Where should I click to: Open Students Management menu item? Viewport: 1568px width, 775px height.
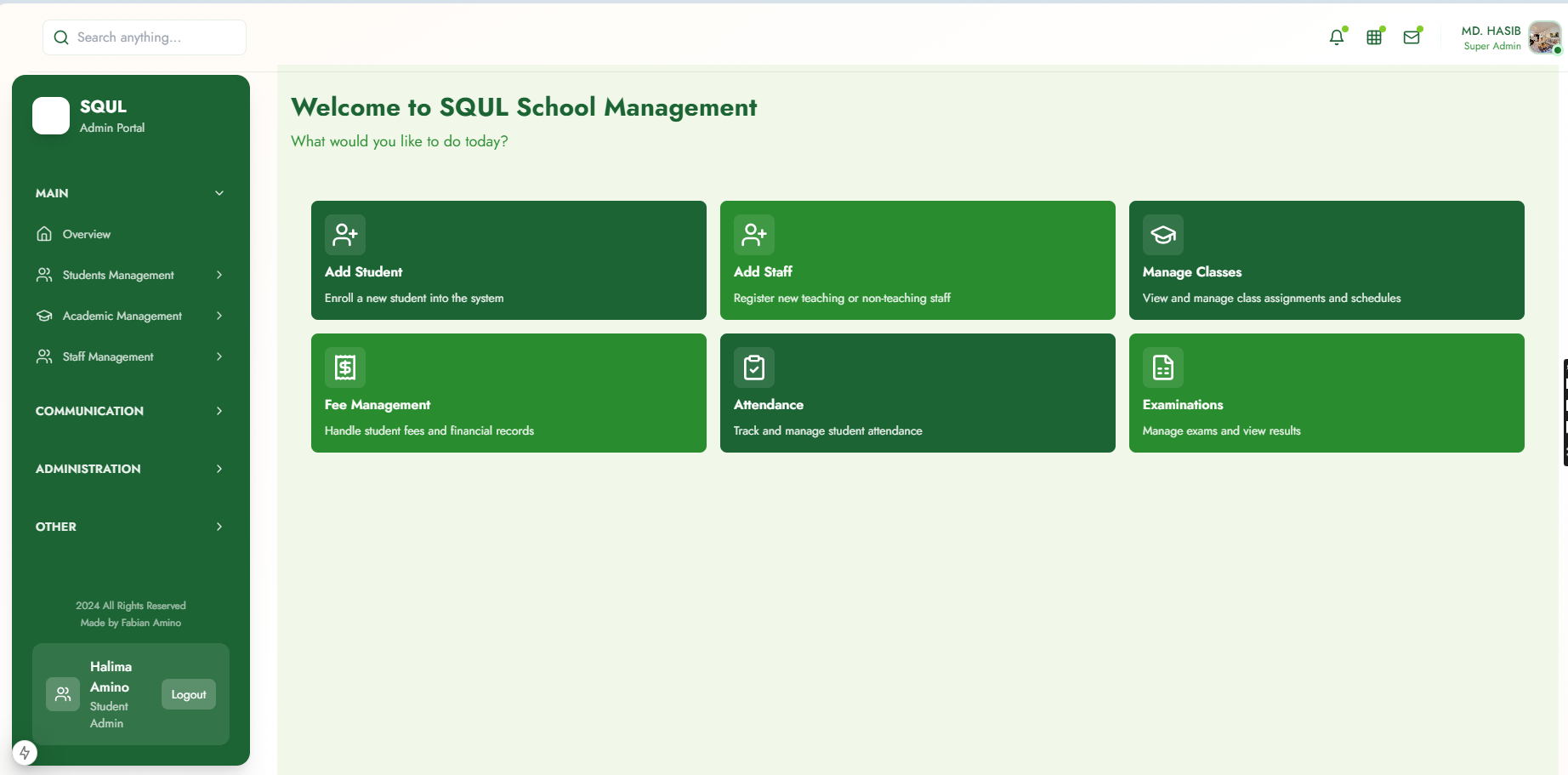point(131,275)
